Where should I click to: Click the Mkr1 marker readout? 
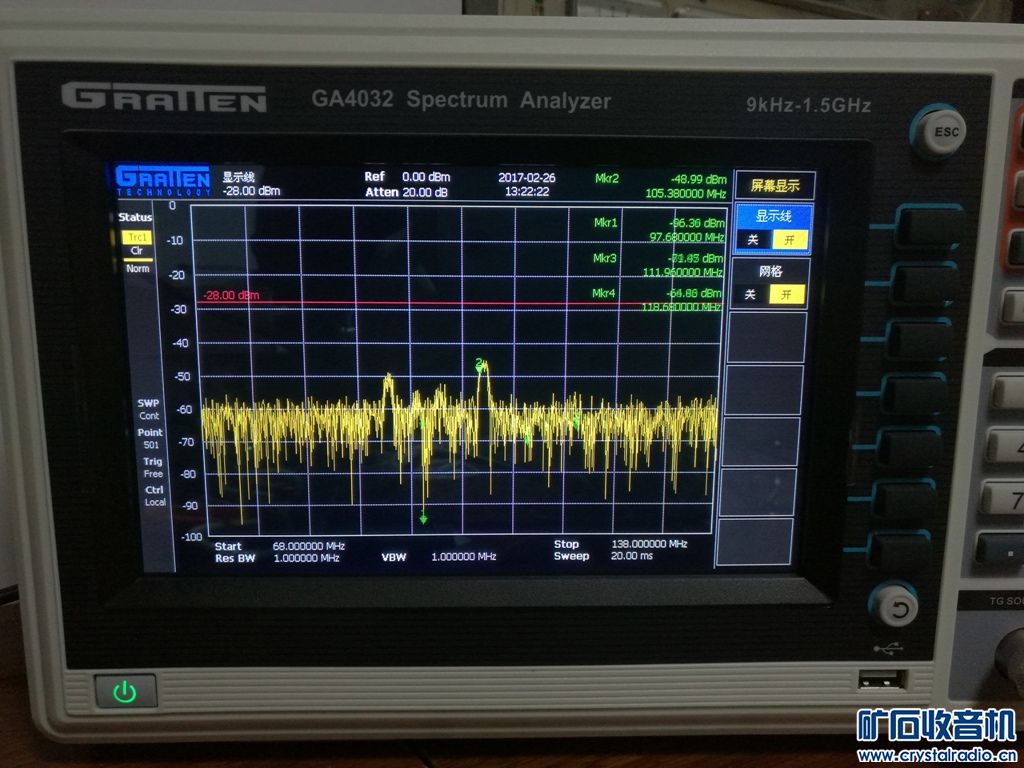(x=658, y=229)
